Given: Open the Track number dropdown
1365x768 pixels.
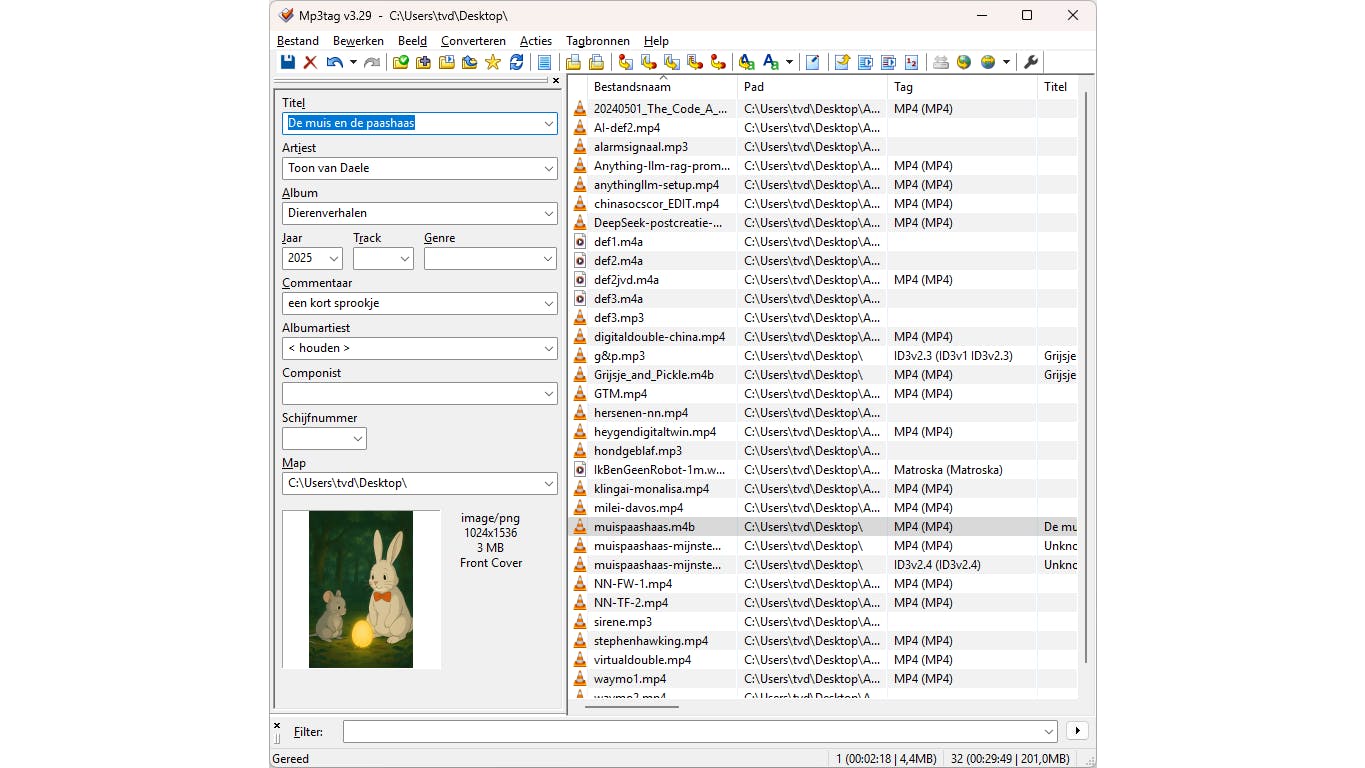Looking at the screenshot, I should [x=404, y=258].
